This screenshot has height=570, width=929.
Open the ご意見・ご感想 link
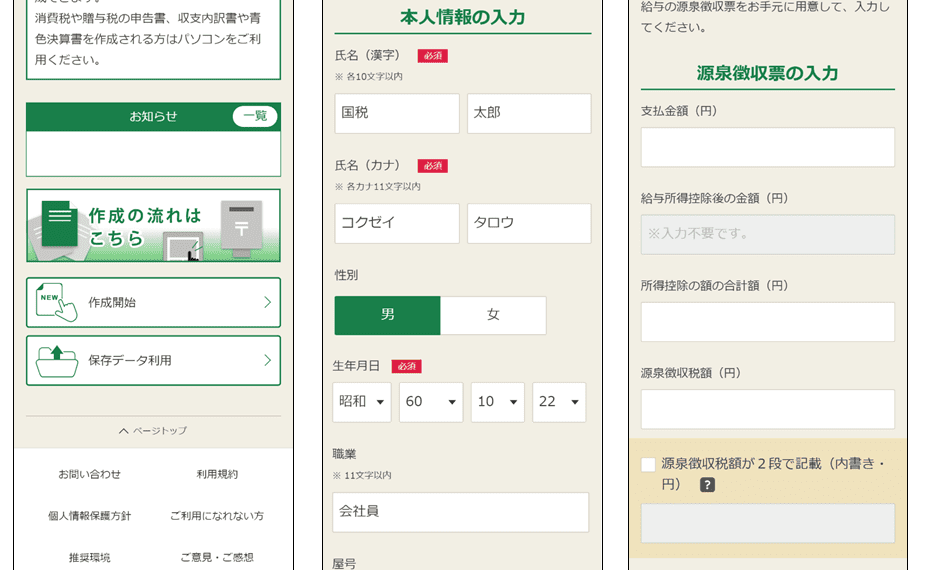(217, 557)
